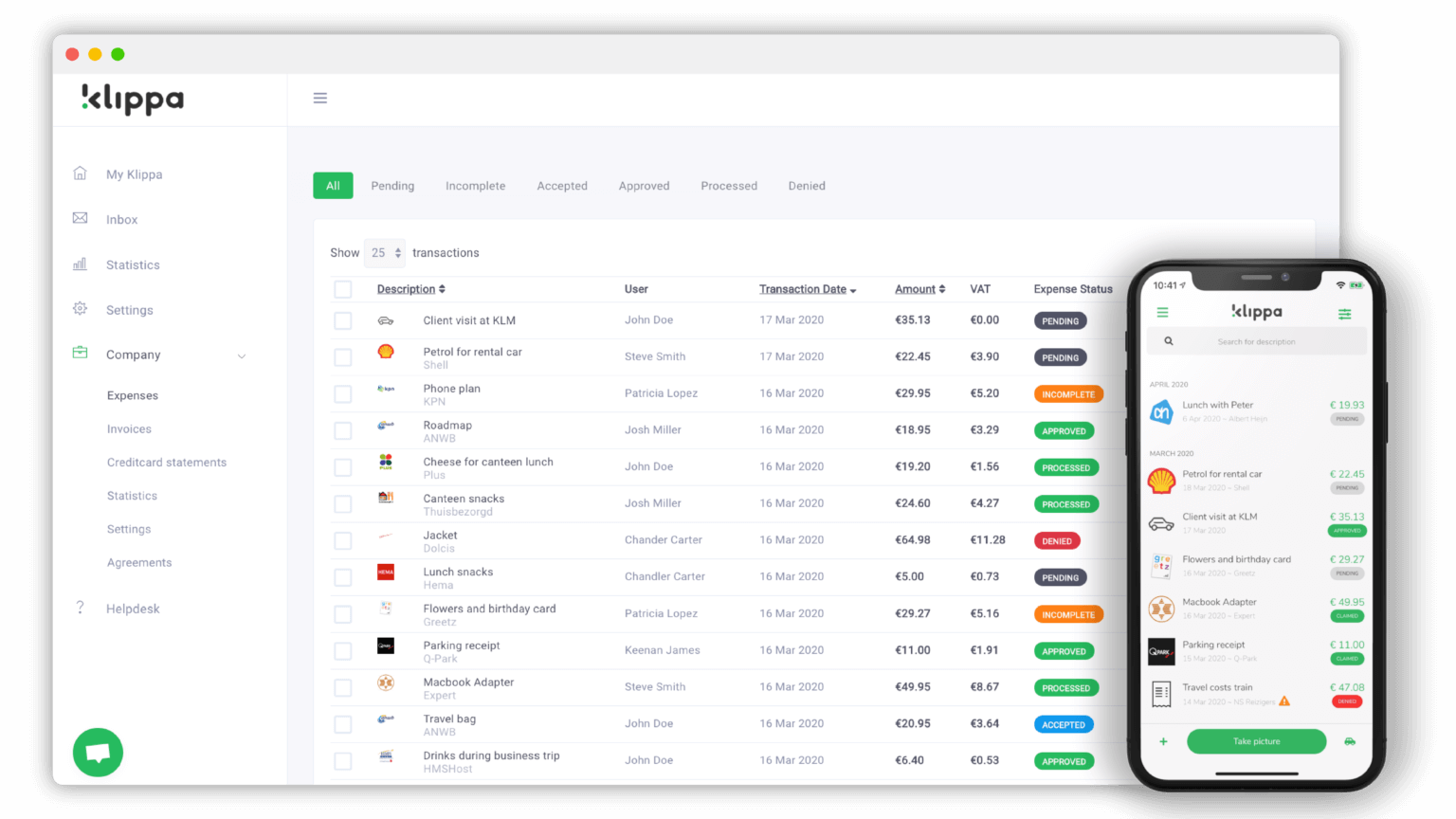Collapse the Company section in the sidebar
Image resolution: width=1456 pixels, height=819 pixels.
tap(243, 355)
